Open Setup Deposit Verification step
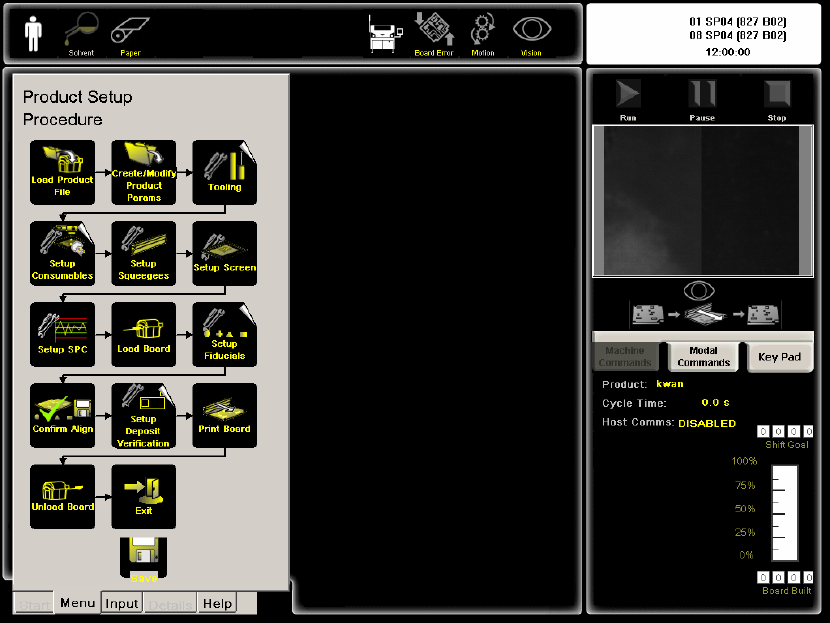 coord(143,416)
